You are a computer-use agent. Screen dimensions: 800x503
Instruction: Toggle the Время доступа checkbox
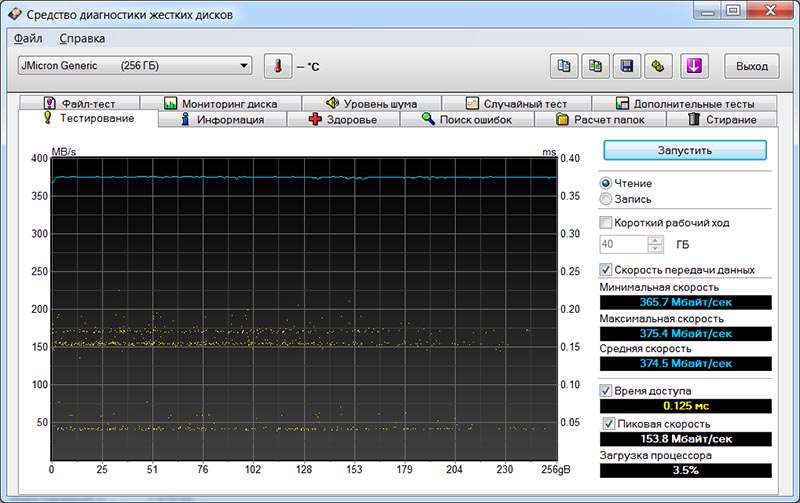[x=606, y=390]
